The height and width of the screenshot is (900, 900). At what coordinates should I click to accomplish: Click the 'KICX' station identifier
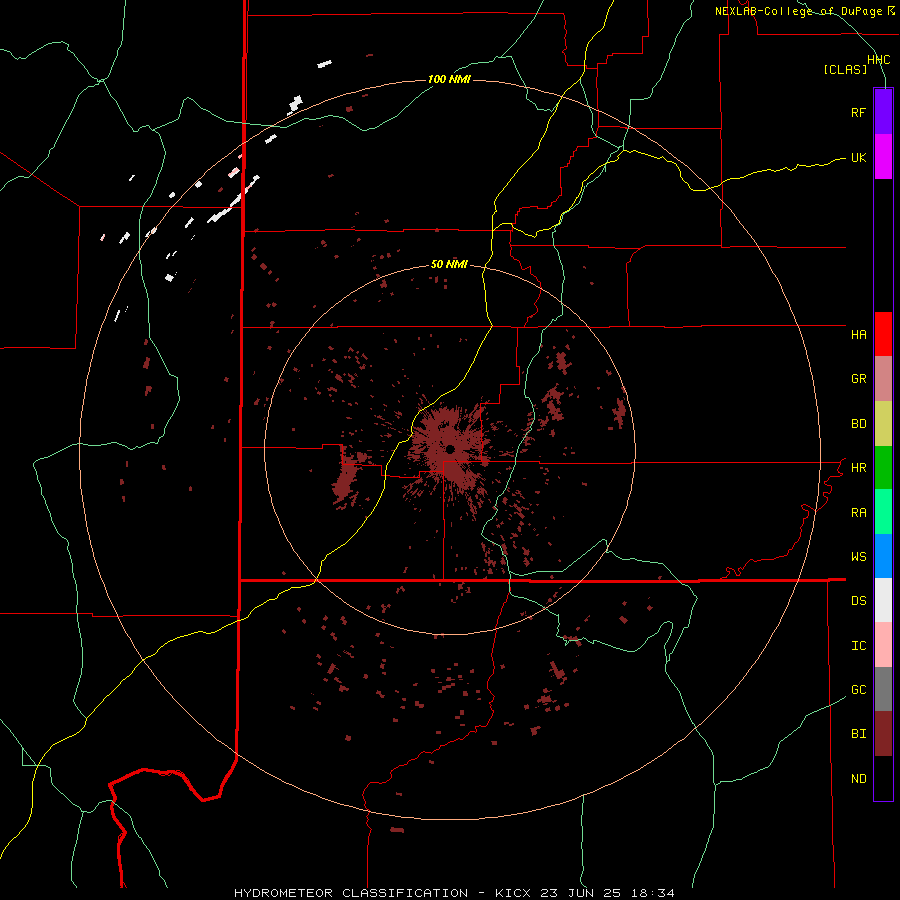pos(513,893)
